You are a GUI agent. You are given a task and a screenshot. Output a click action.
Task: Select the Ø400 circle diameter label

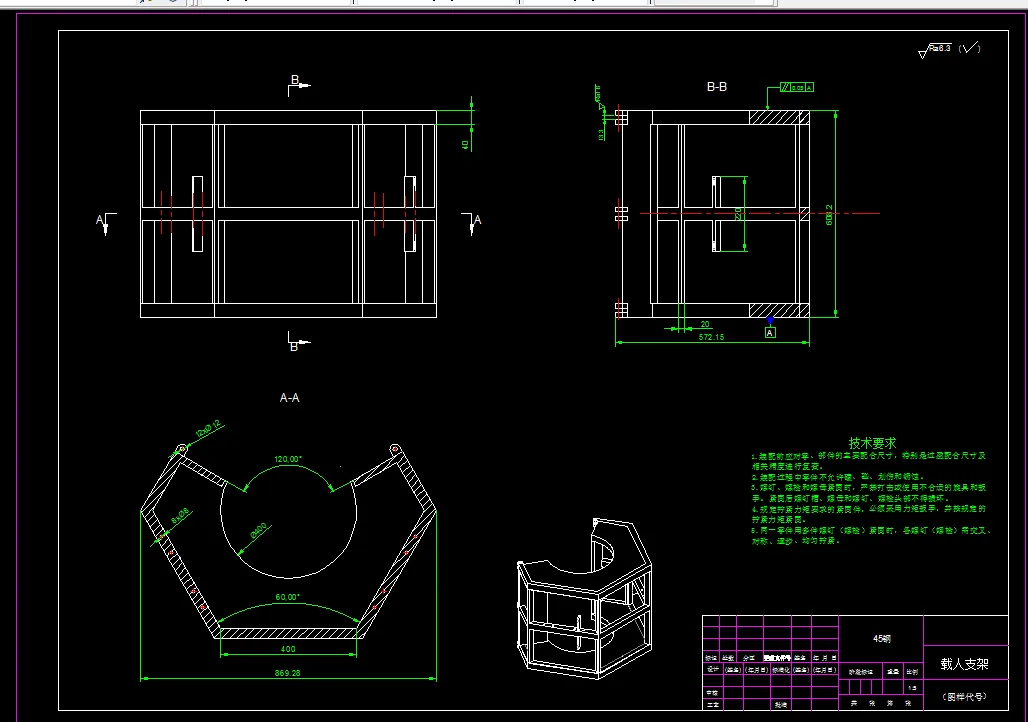pos(258,531)
